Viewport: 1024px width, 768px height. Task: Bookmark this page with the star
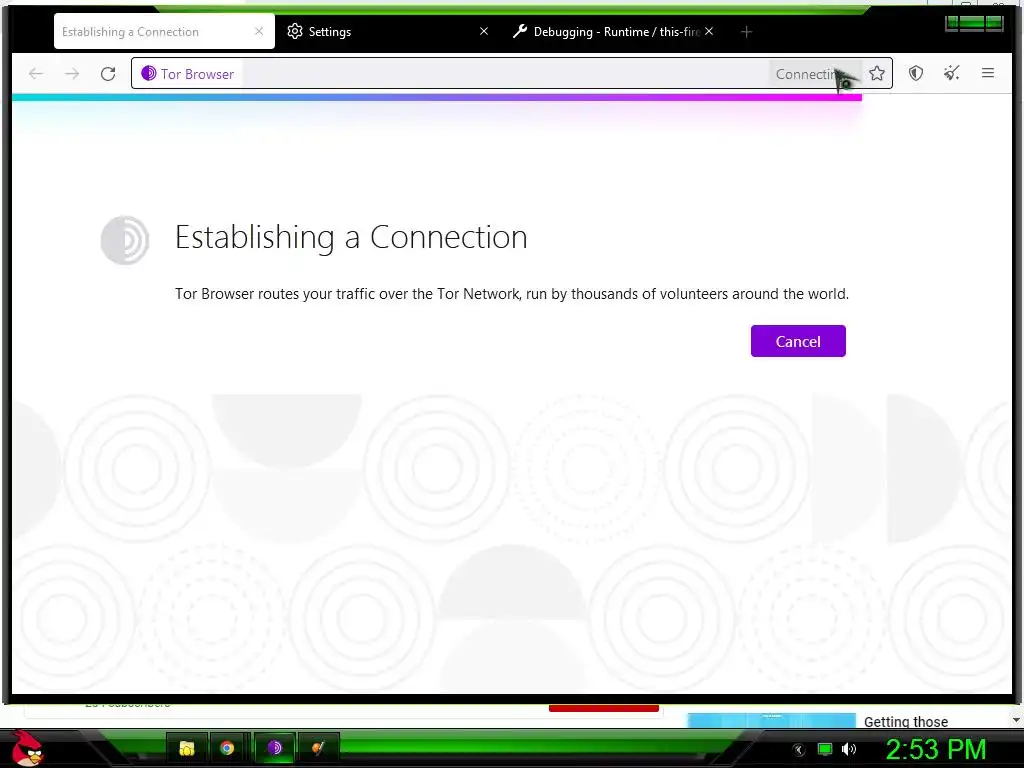coord(876,73)
